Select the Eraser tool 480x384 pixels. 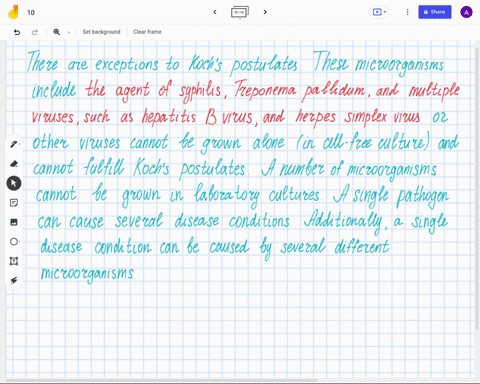coord(14,164)
